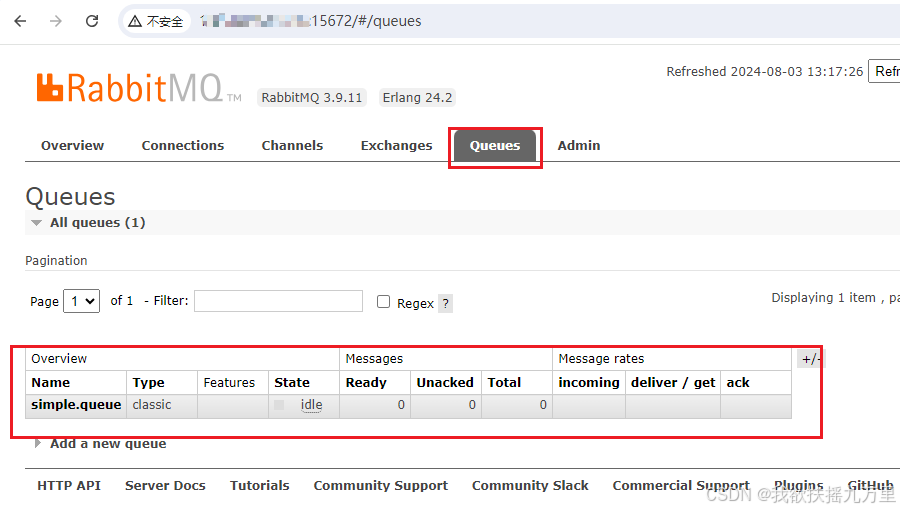Image resolution: width=900 pixels, height=510 pixels.
Task: Open the simple.queue queue link
Action: [76, 405]
